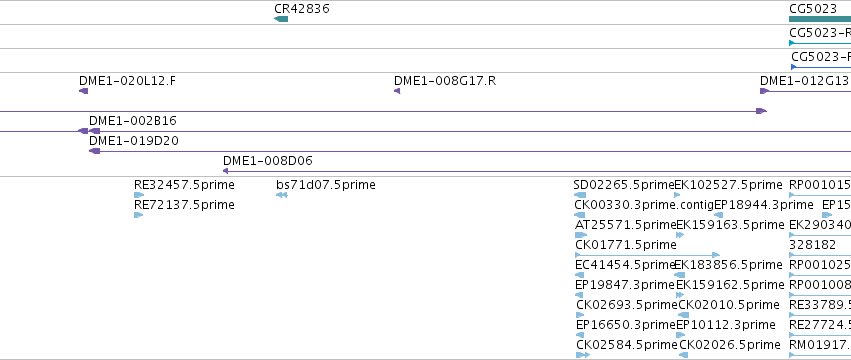Select blue glyph under EP16650.3prime
The image size is (851, 360).
(580, 335)
